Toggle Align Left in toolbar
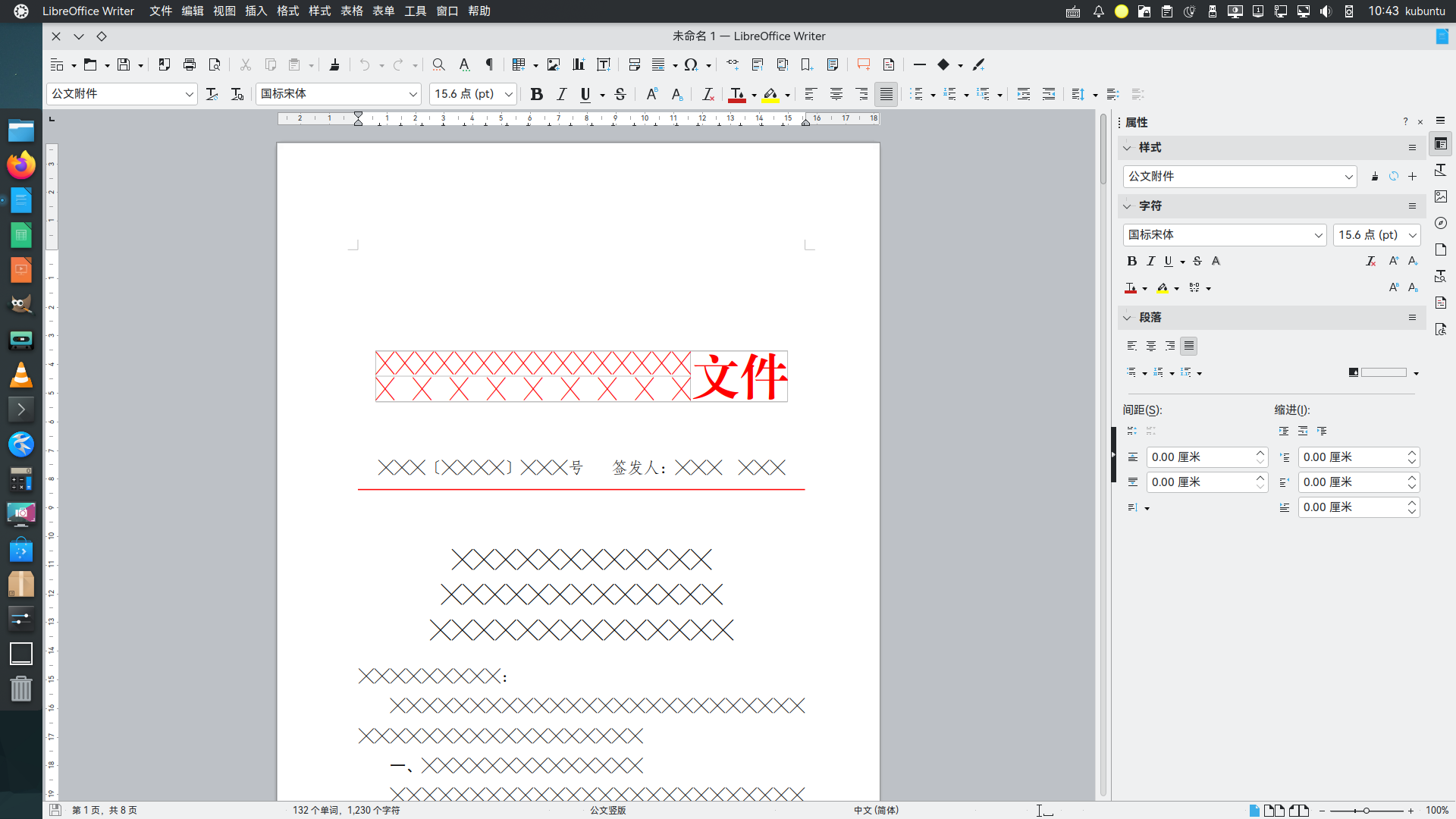 (x=811, y=94)
